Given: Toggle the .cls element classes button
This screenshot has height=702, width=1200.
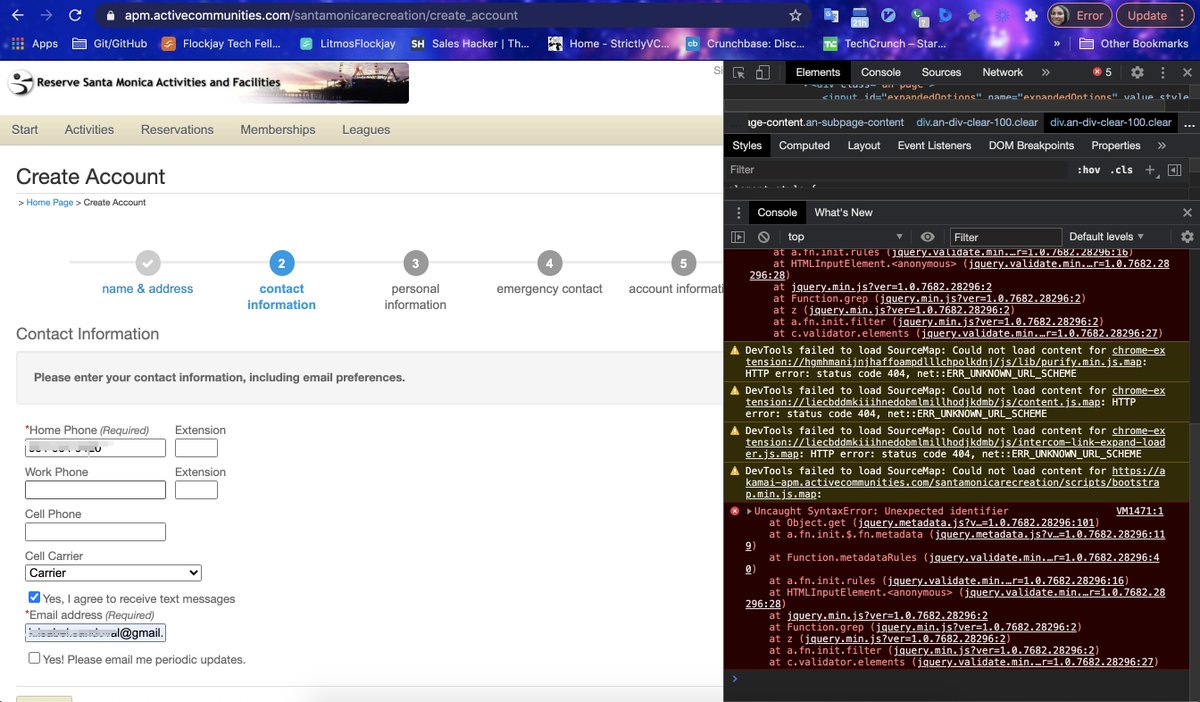Looking at the screenshot, I should [1122, 170].
